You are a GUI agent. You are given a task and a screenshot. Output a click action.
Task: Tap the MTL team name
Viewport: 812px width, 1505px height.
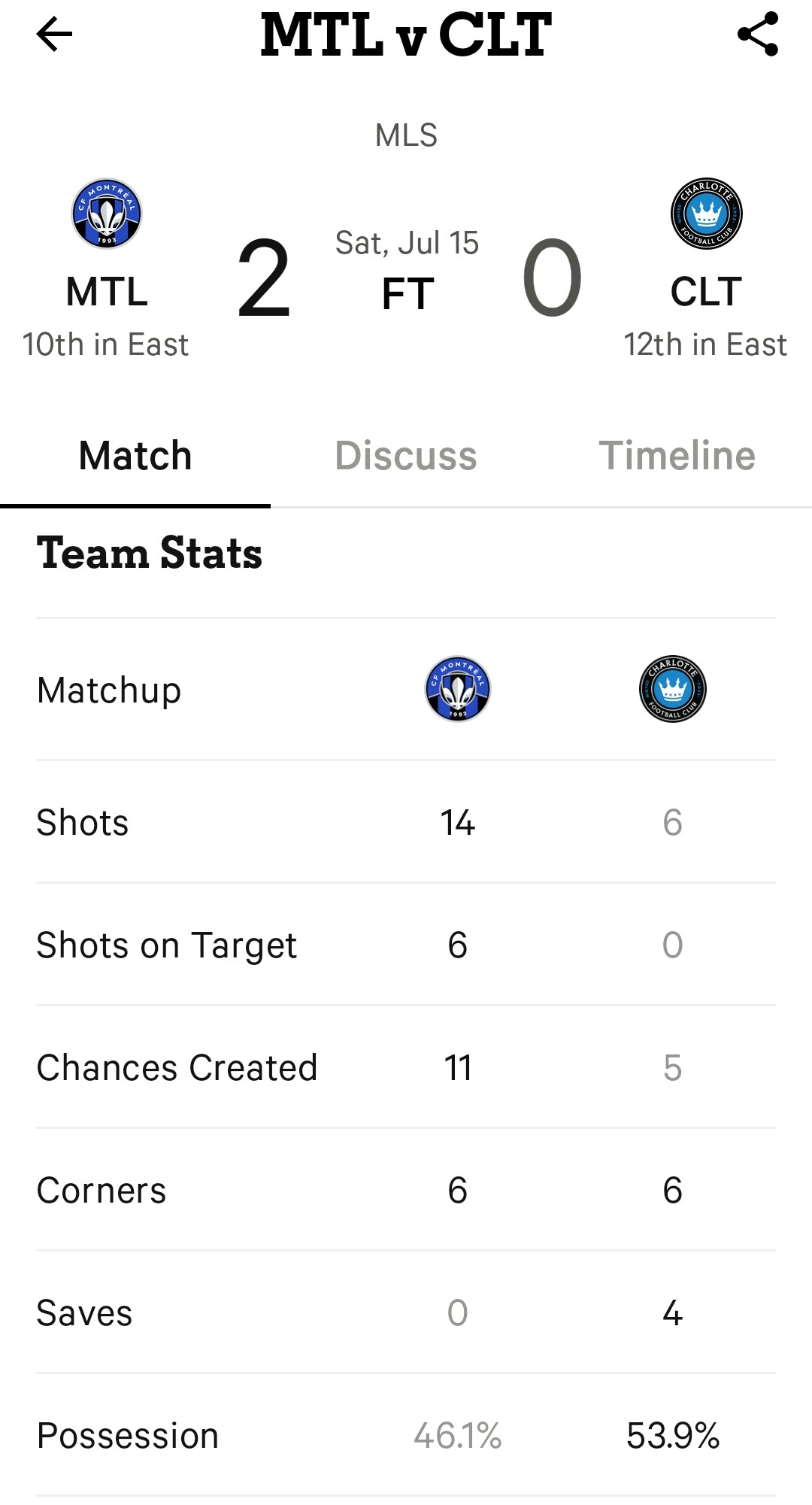pos(107,292)
